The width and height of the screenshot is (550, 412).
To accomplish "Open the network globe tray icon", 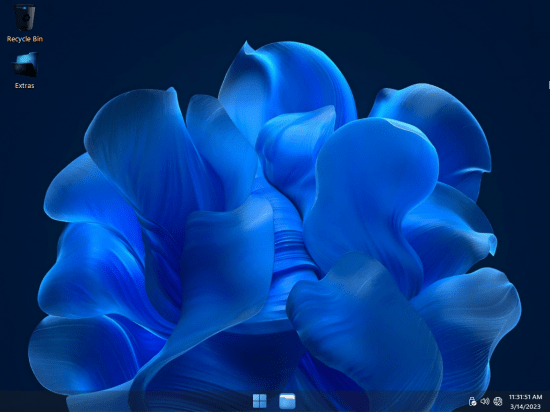I will (x=497, y=401).
